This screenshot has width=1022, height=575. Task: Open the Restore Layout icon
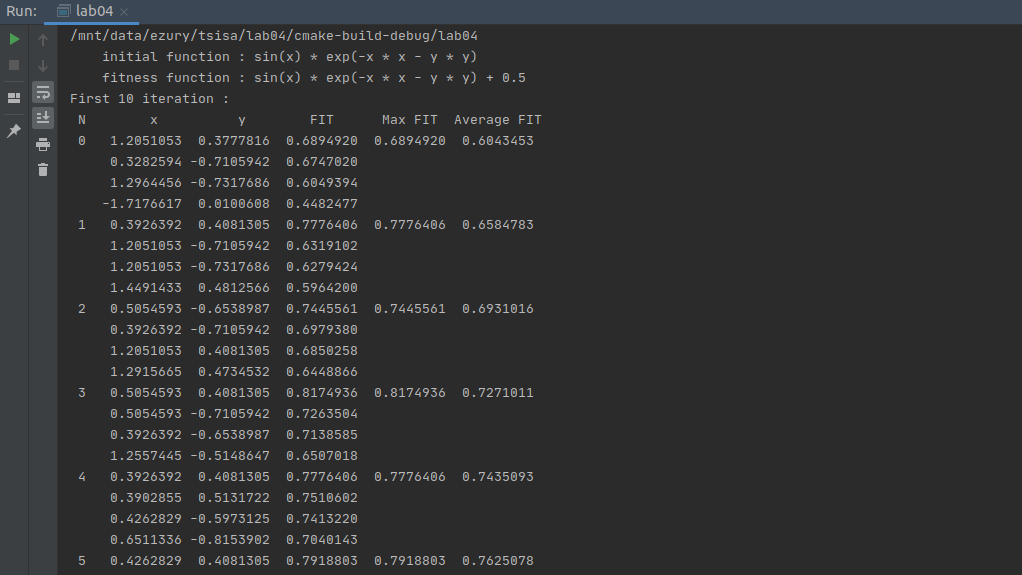(x=14, y=98)
